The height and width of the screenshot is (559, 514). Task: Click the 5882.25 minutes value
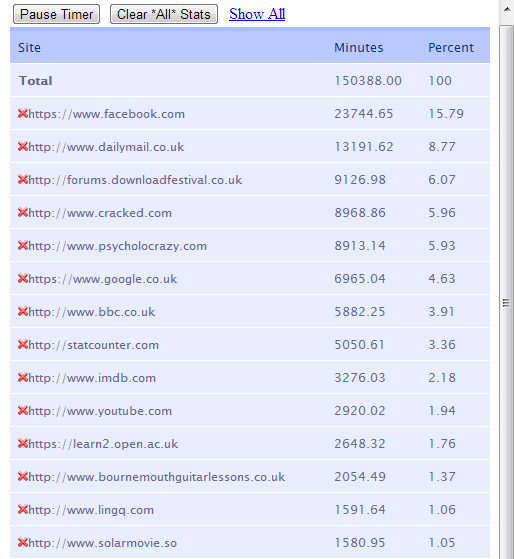[360, 312]
